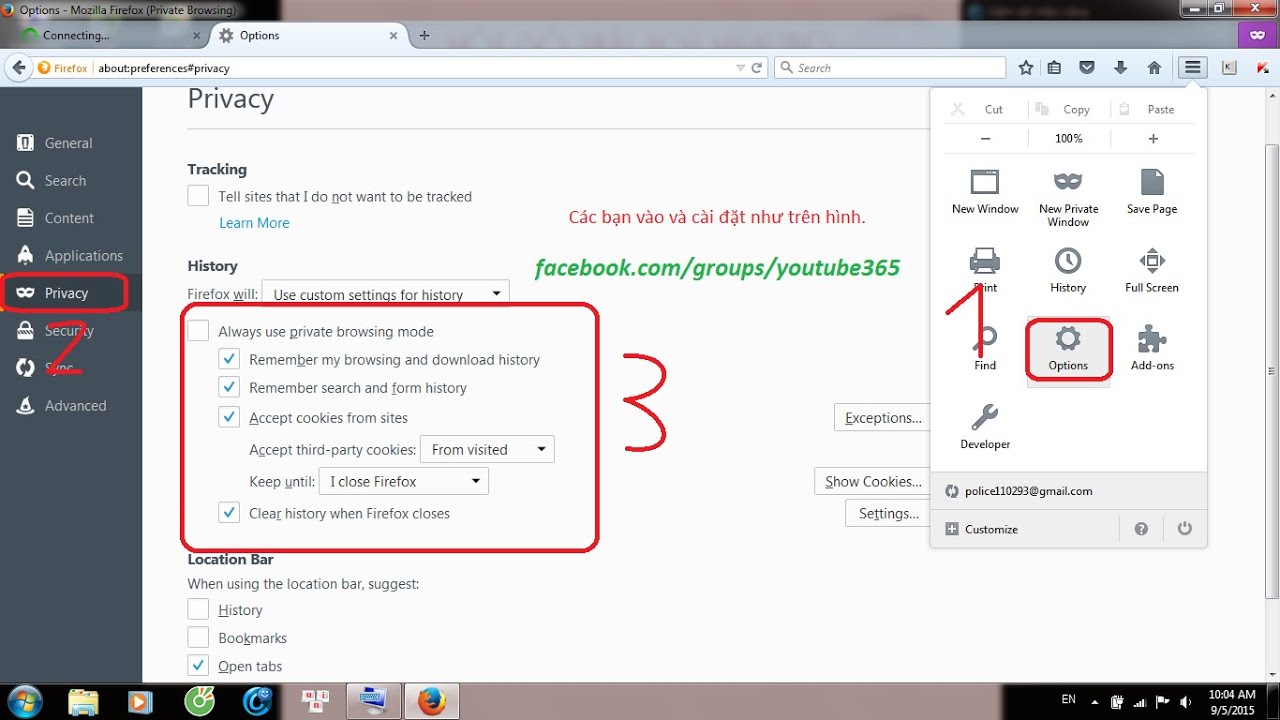Click the Exceptions... button
The height and width of the screenshot is (720, 1280).
click(882, 418)
